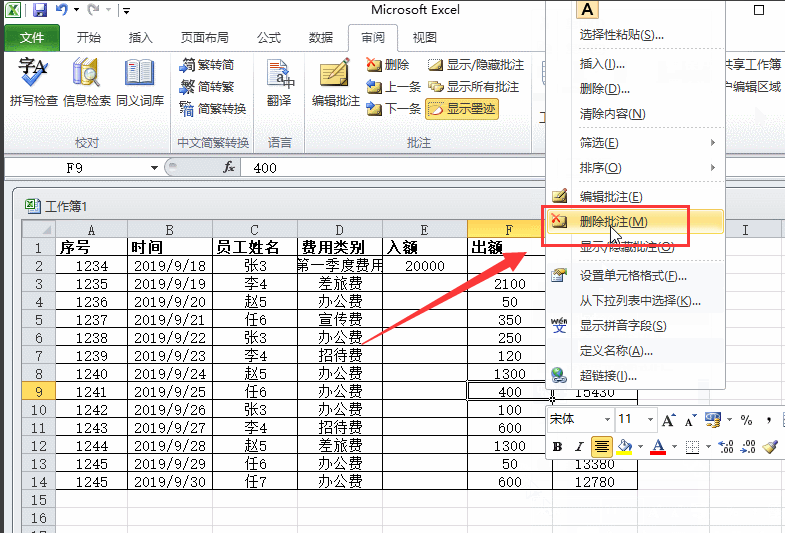Choose 超链接(I)... in context menu
The image size is (785, 533).
(x=635, y=376)
